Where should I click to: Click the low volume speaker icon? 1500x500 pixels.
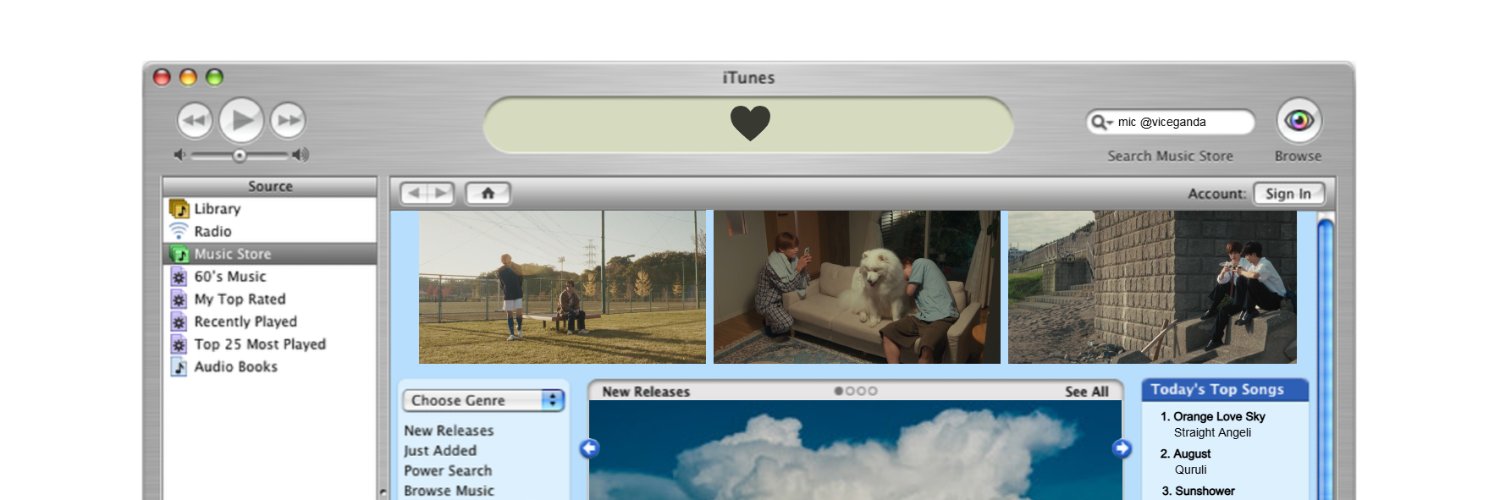click(x=180, y=155)
